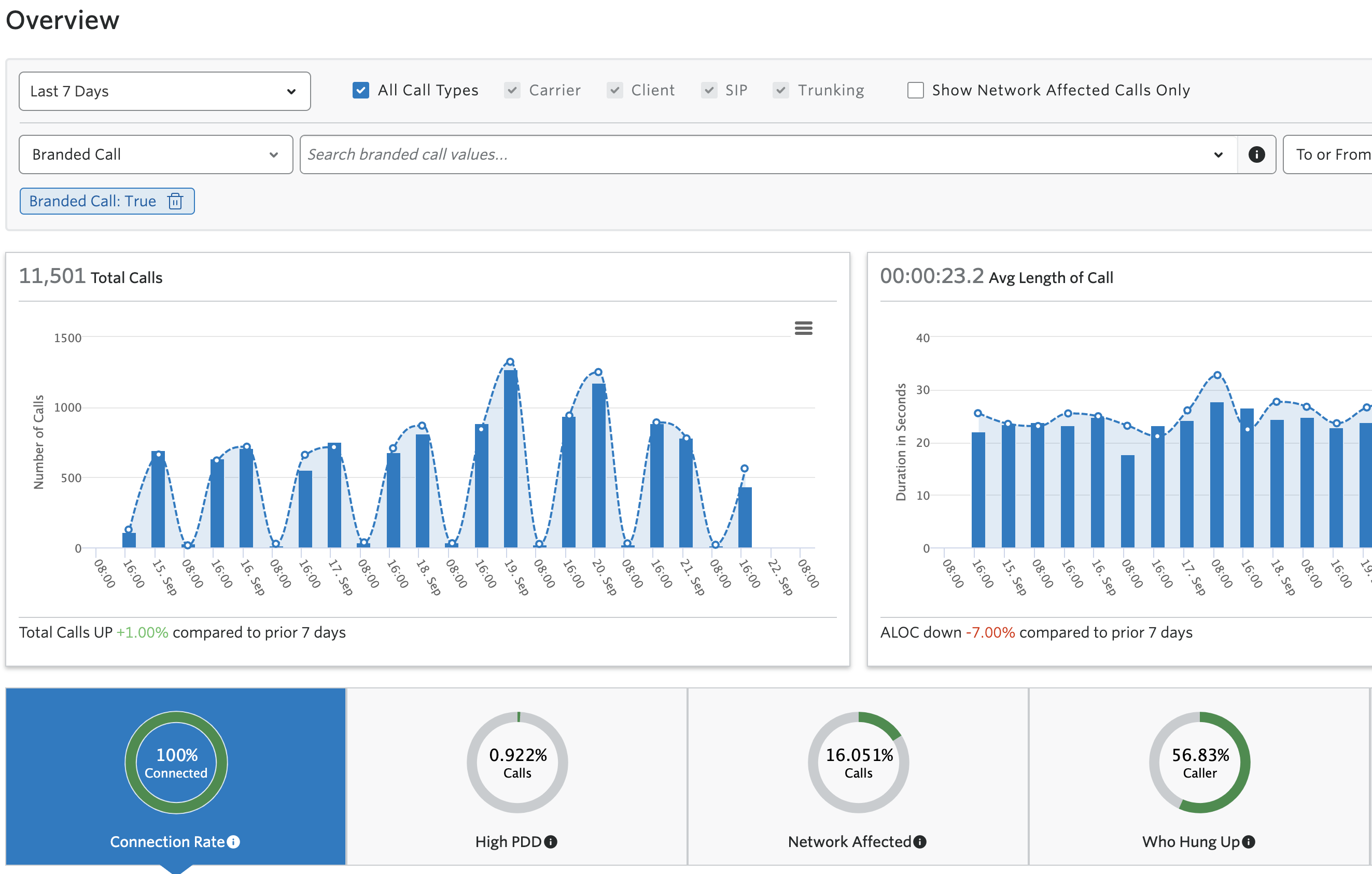Click the Branded Call: True filter chip

click(x=107, y=201)
